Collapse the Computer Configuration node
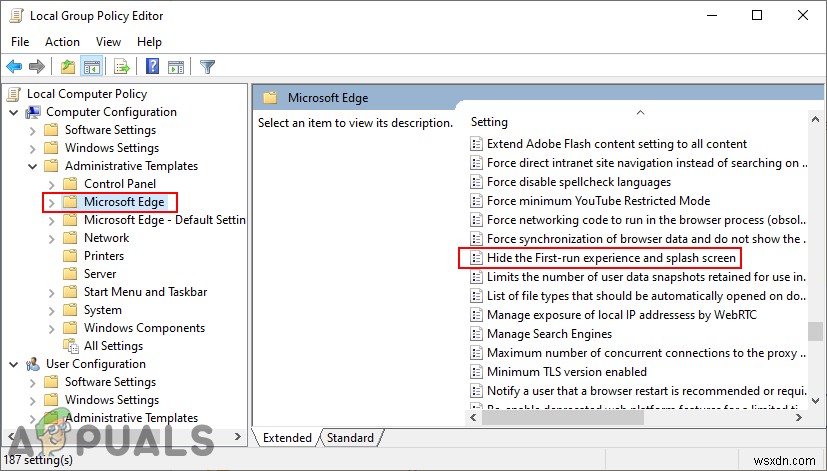 (x=14, y=112)
